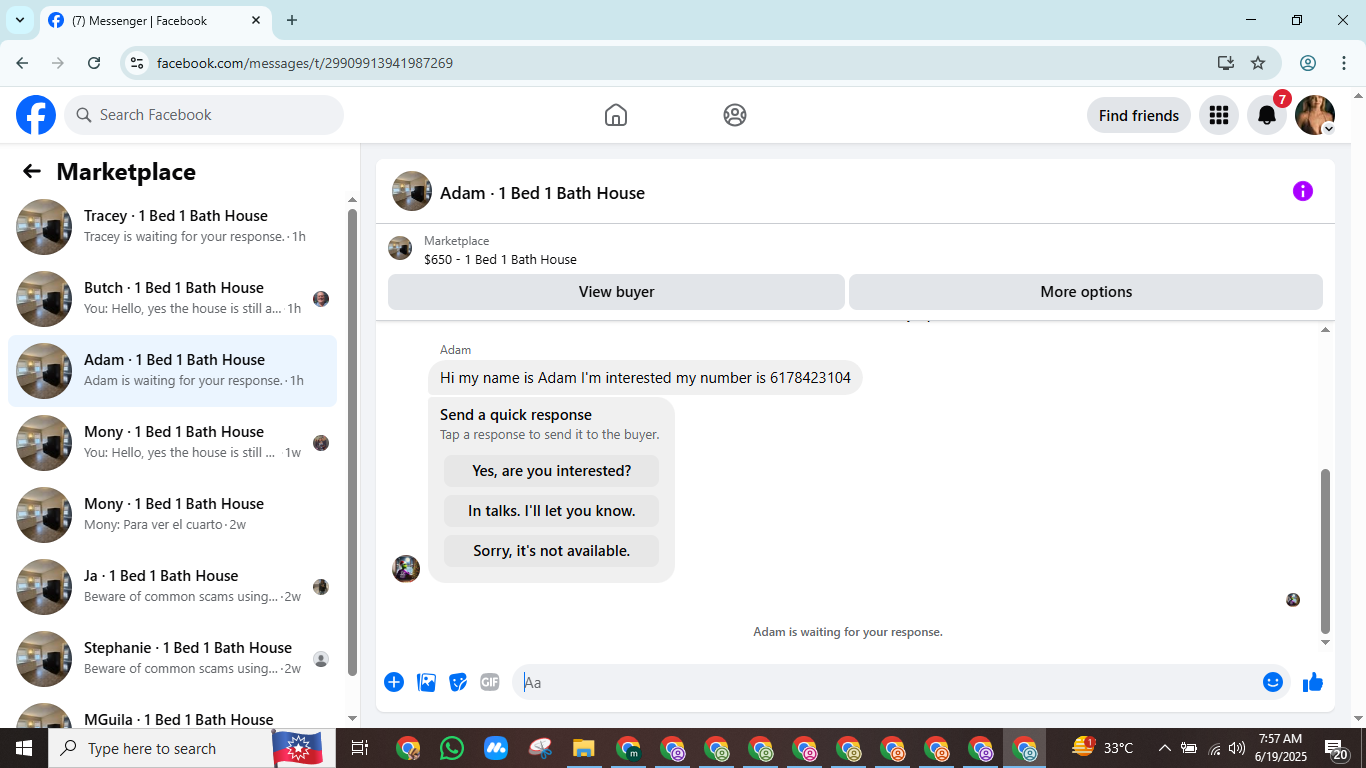
Task: Open Mony conversation from 1w ago
Action: click(x=172, y=443)
